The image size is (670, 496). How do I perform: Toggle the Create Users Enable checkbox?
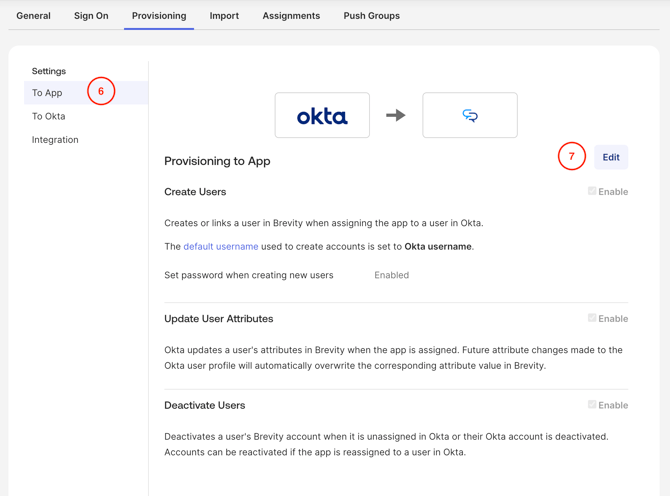pos(592,191)
